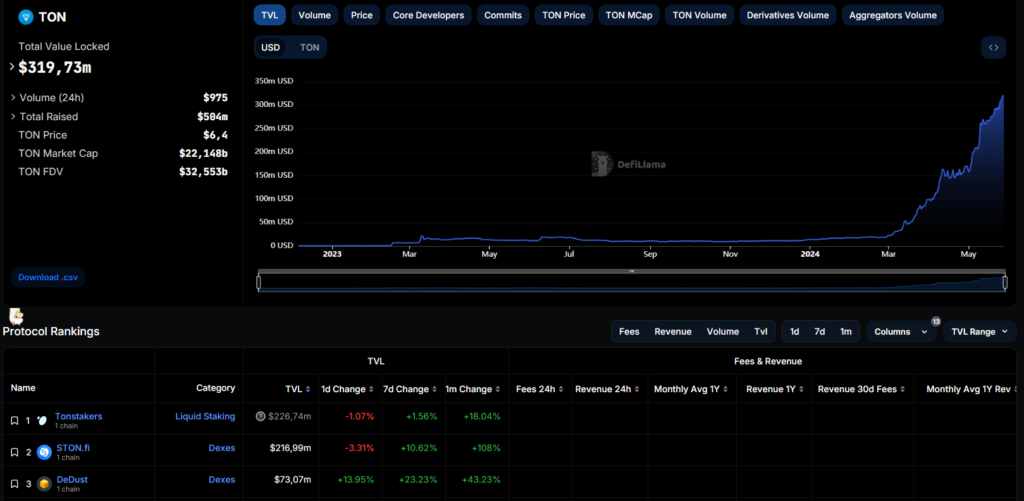Bookmark the Tonstakers protocol row
Viewport: 1024px width, 501px height.
coord(14,421)
